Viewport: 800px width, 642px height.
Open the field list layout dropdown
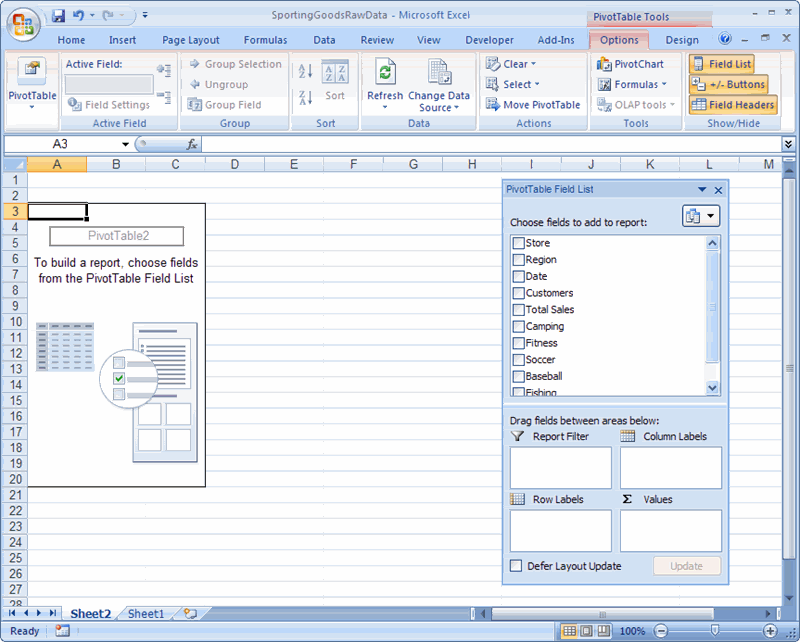point(701,216)
